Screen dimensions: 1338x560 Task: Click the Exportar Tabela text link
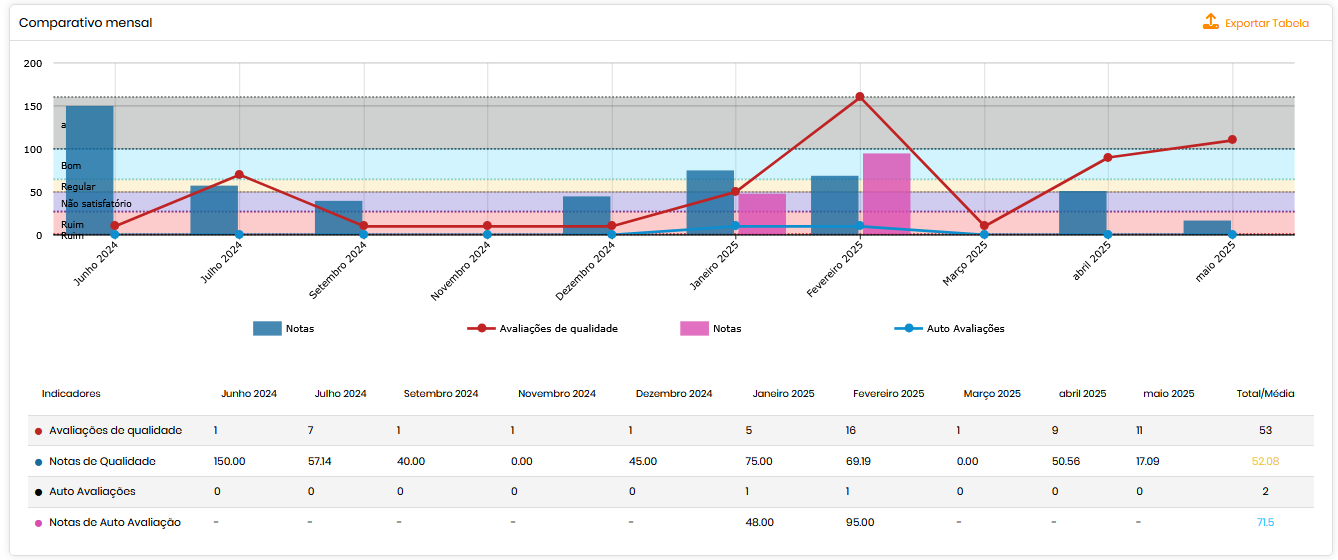(1266, 23)
